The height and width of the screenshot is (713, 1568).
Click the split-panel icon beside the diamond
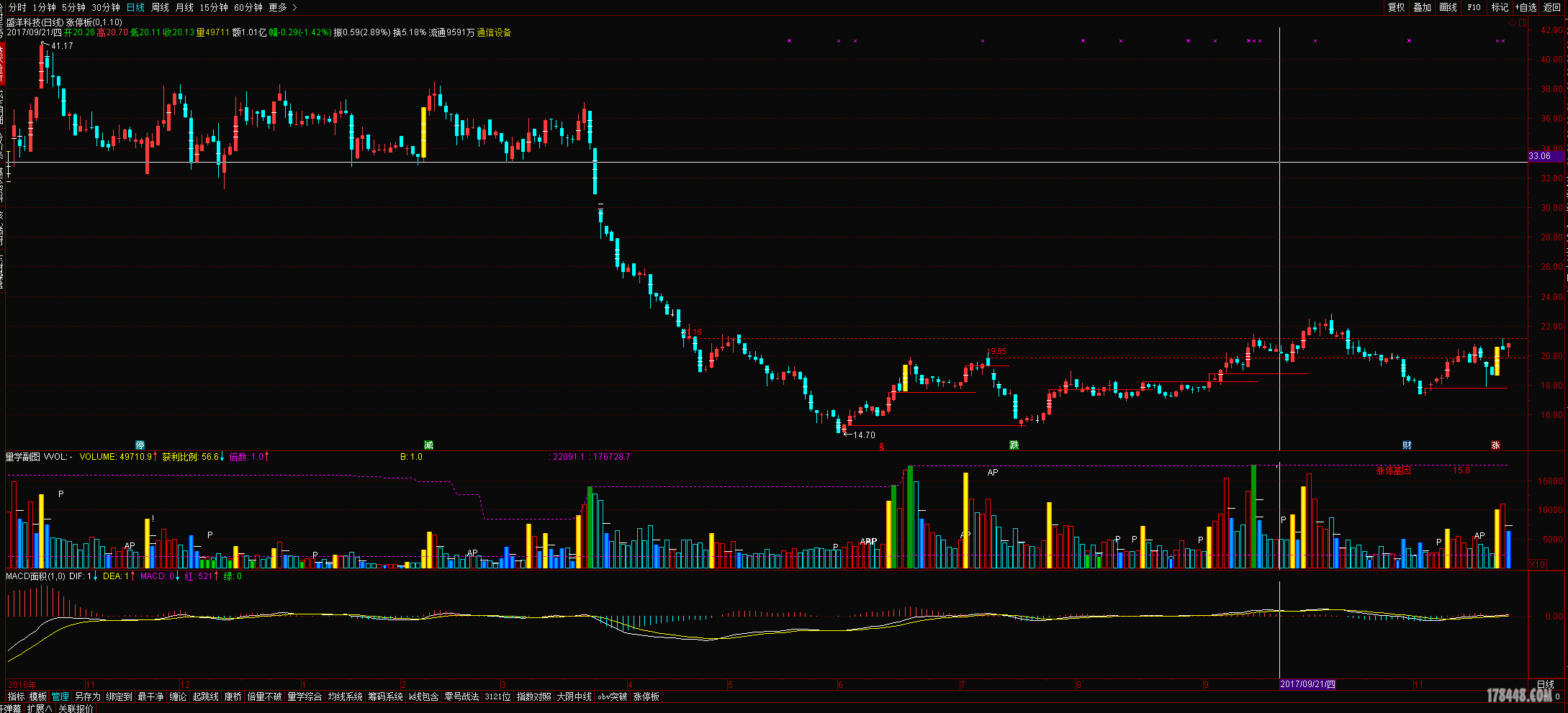point(1522,23)
